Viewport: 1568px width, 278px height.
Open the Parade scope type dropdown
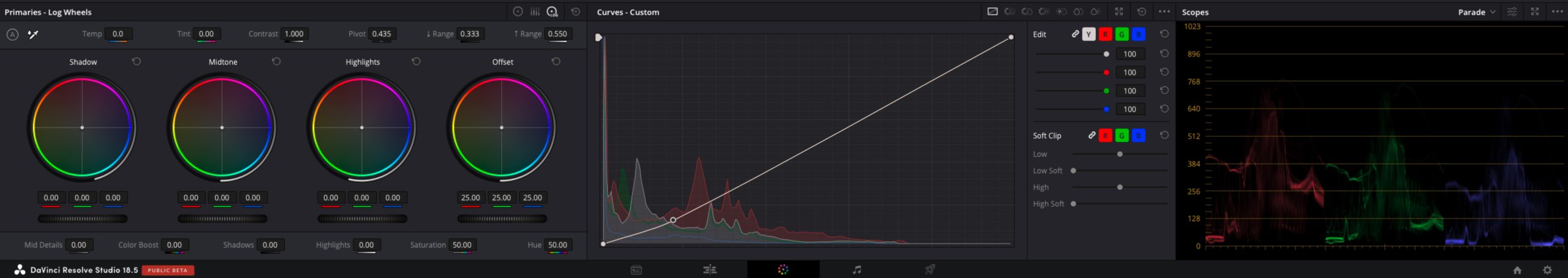pyautogui.click(x=1476, y=12)
